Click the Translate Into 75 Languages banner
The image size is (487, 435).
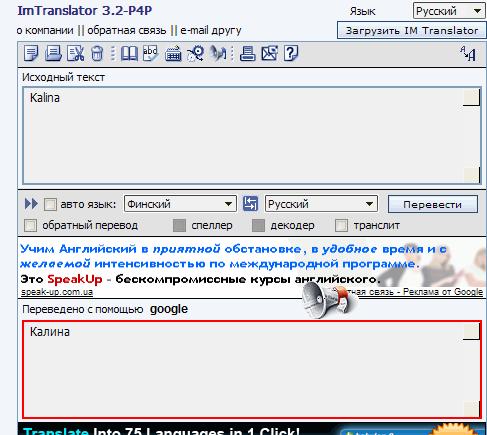(252, 429)
